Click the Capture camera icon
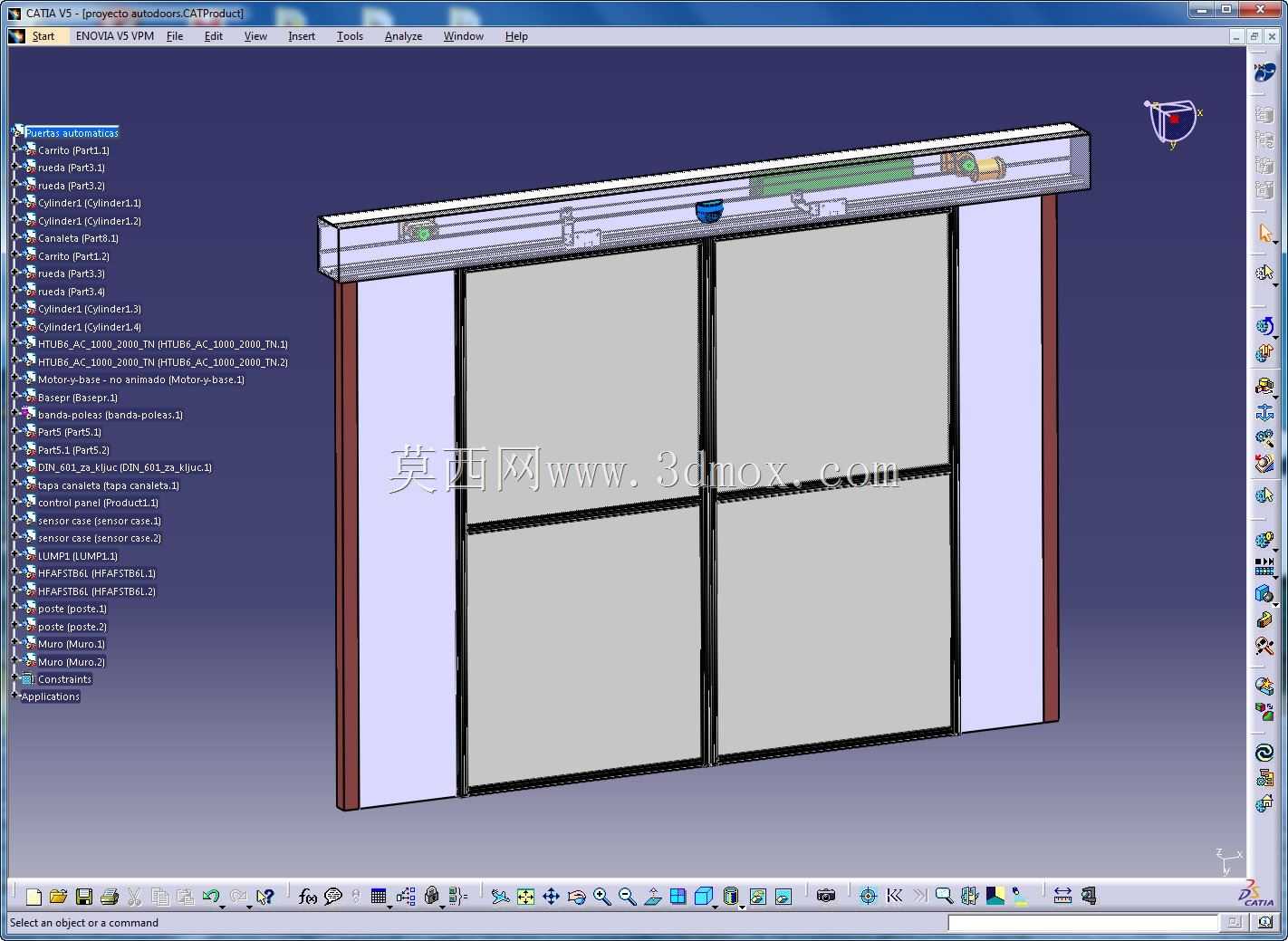Viewport: 1288px width, 941px height. click(826, 897)
